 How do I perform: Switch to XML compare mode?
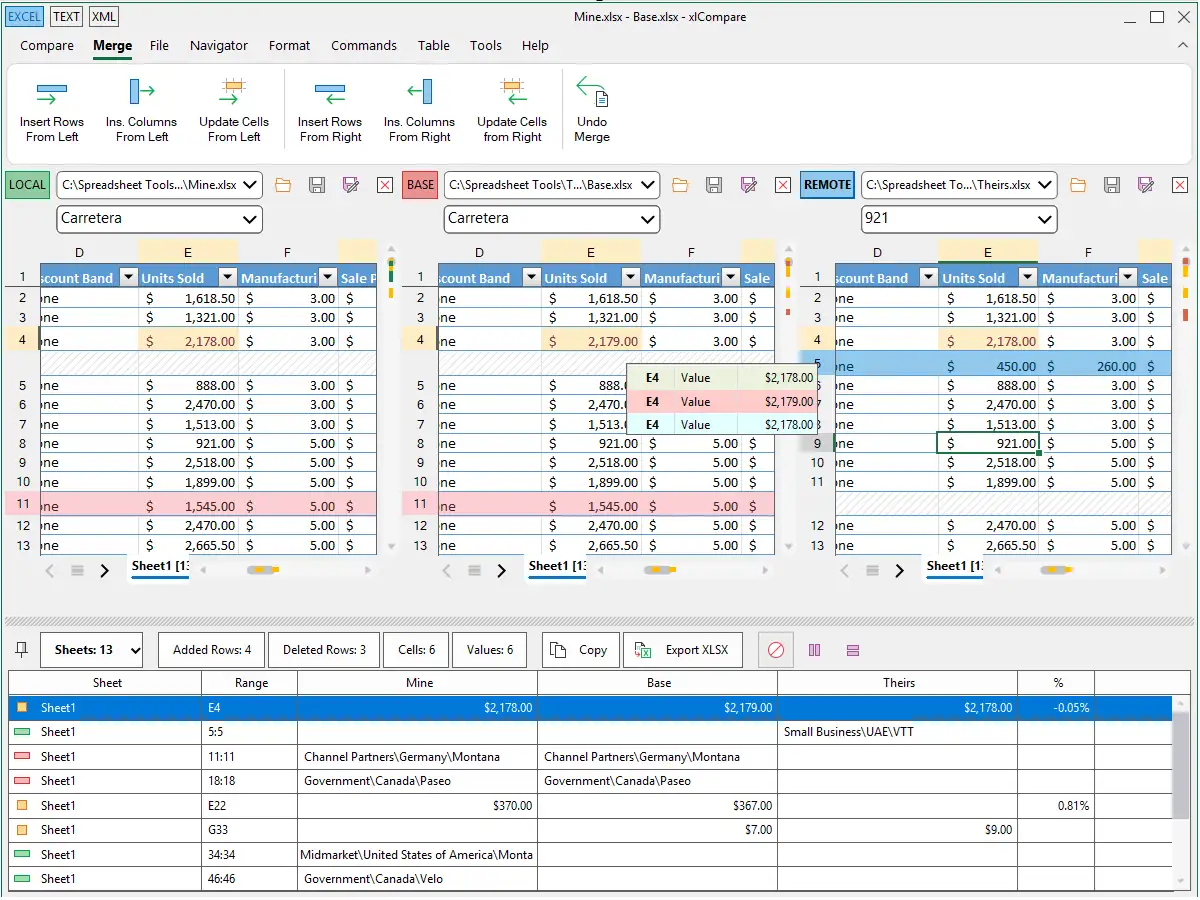[103, 16]
